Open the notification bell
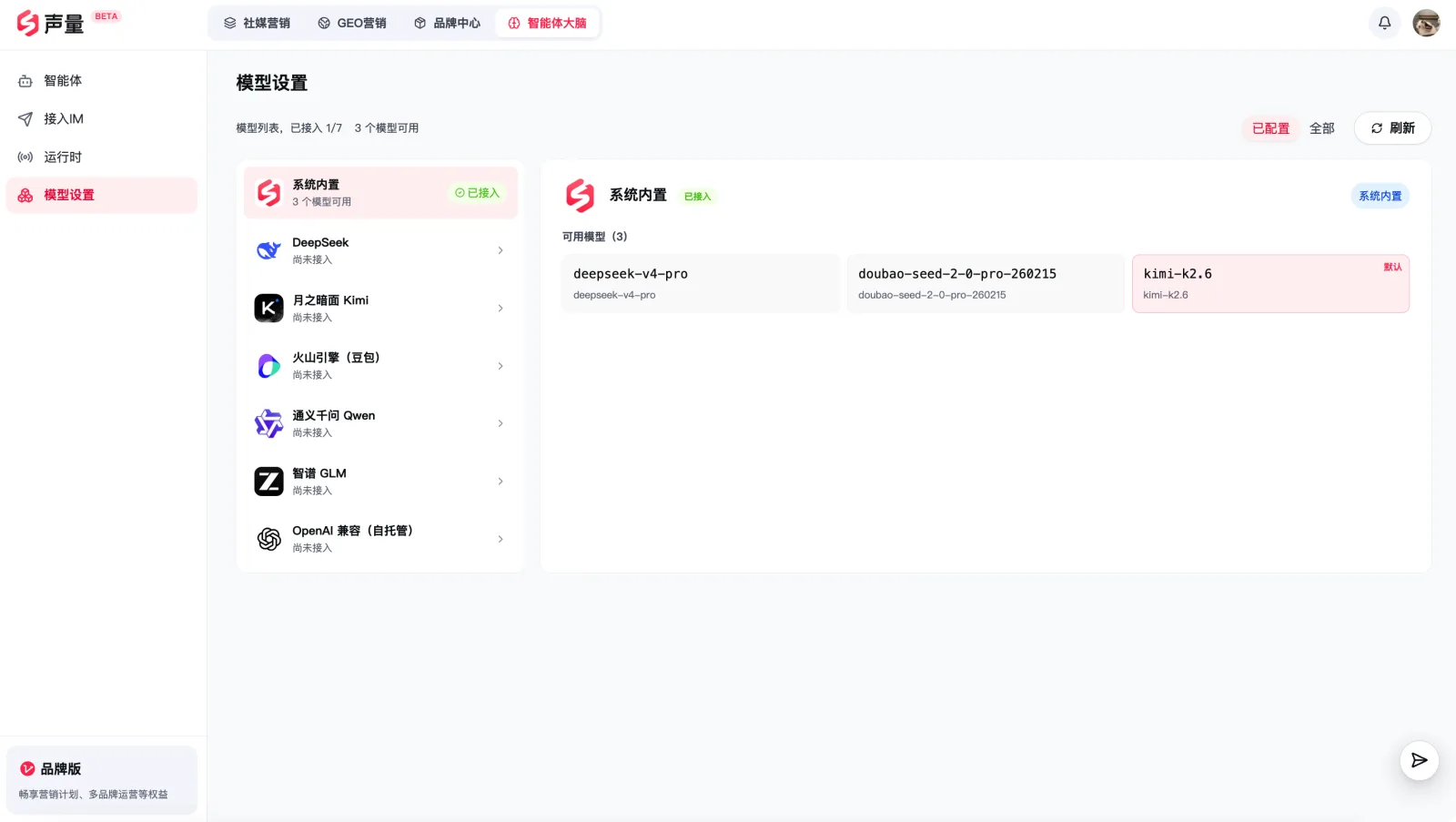The width and height of the screenshot is (1456, 822). click(x=1384, y=23)
